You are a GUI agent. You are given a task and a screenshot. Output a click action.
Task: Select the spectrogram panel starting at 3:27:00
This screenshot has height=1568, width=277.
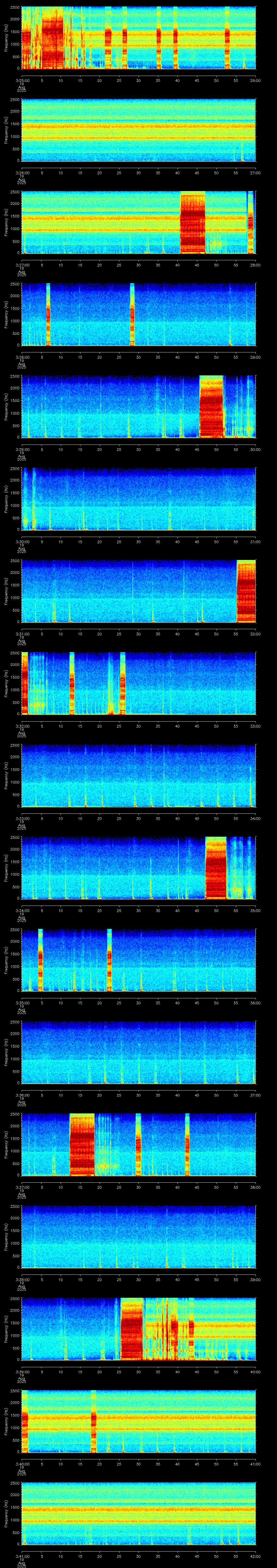pos(138,222)
